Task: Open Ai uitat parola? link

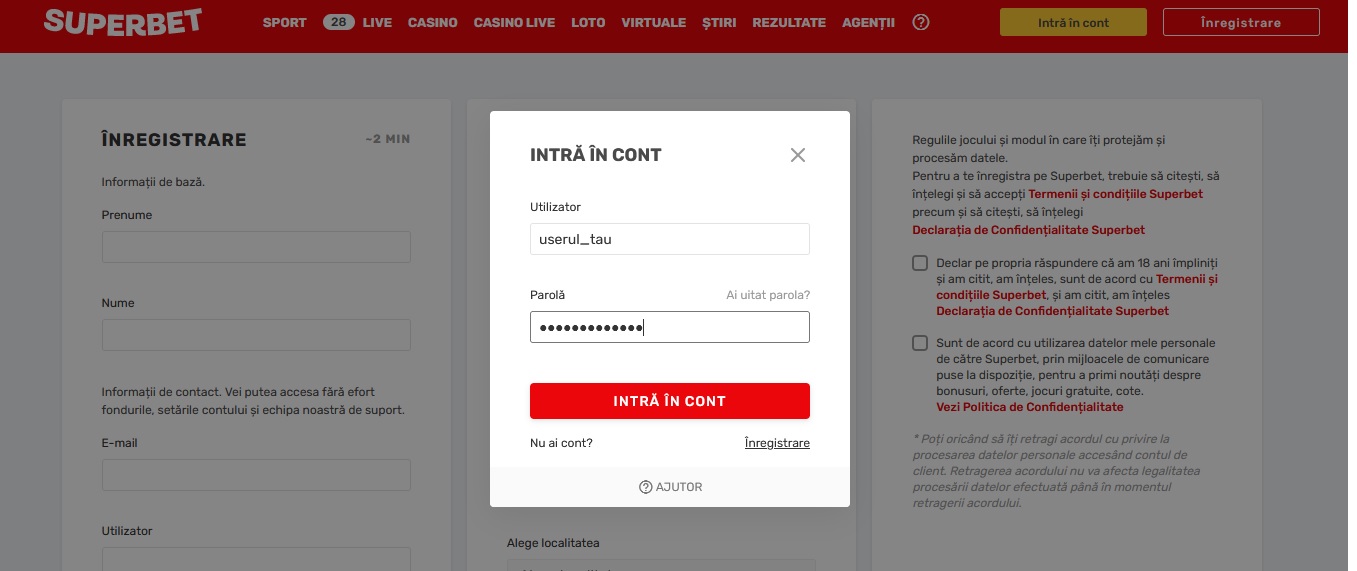Action: [x=768, y=295]
